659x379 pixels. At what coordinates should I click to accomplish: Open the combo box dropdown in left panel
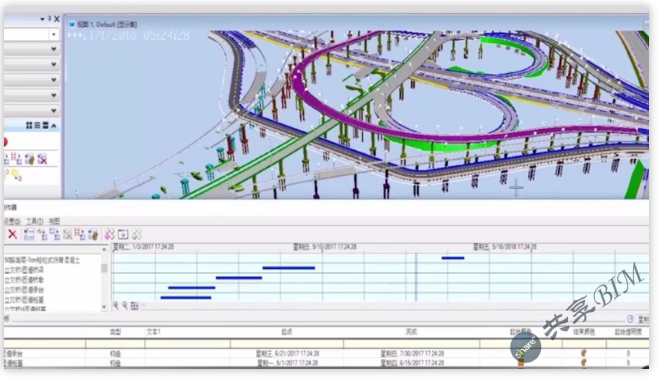coord(54,34)
